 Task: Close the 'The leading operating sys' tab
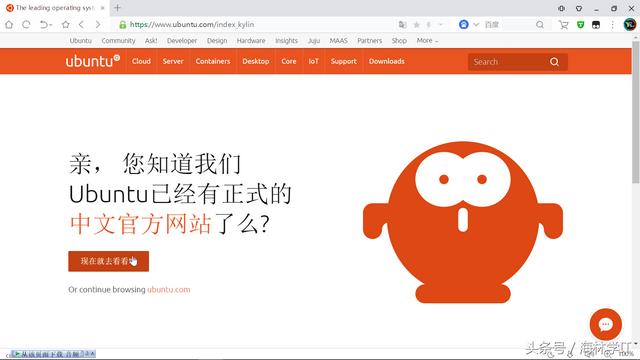coord(103,8)
